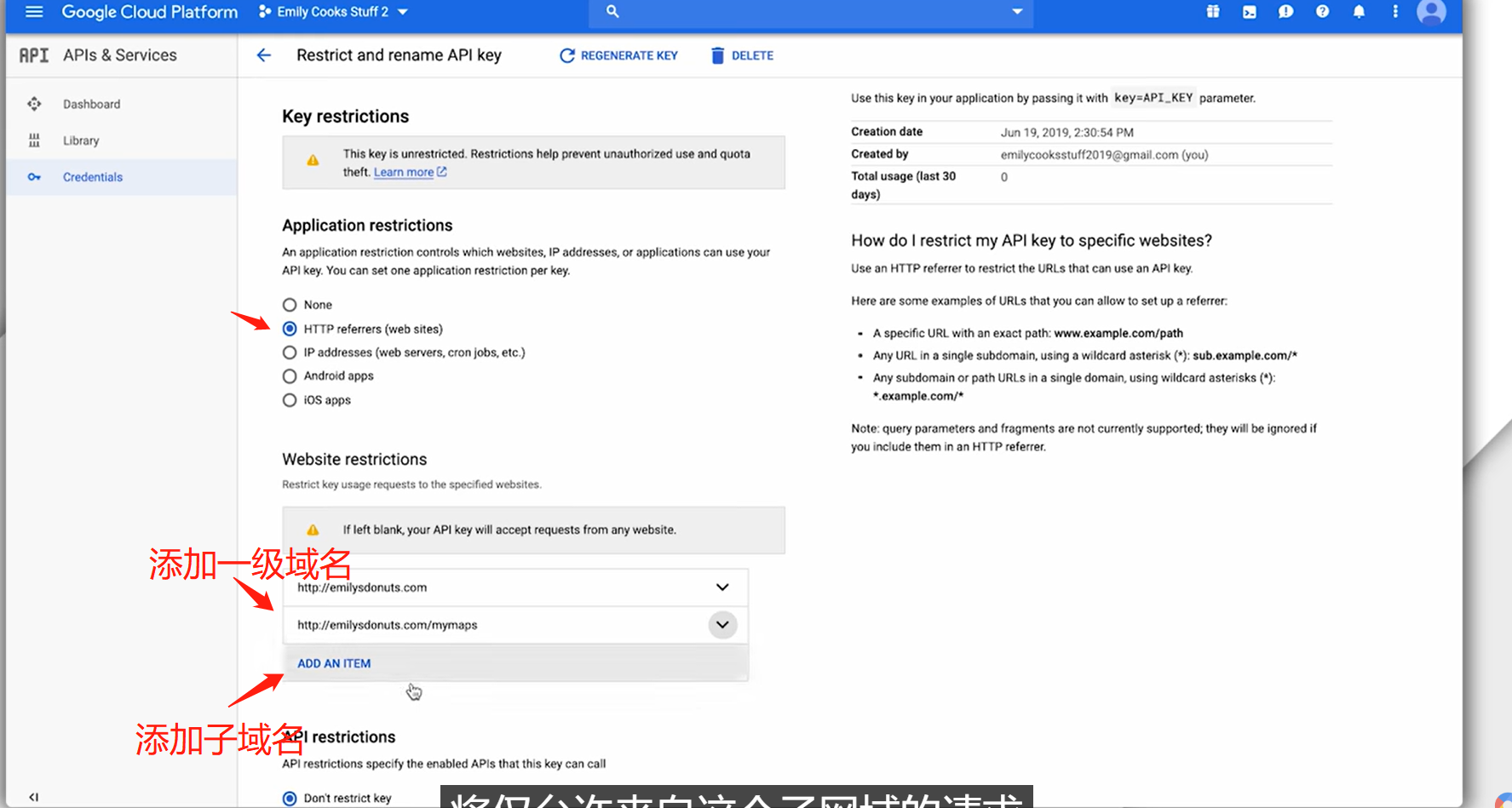Open the three-dot settings menu
The width and height of the screenshot is (1512, 808).
pyautogui.click(x=1395, y=12)
